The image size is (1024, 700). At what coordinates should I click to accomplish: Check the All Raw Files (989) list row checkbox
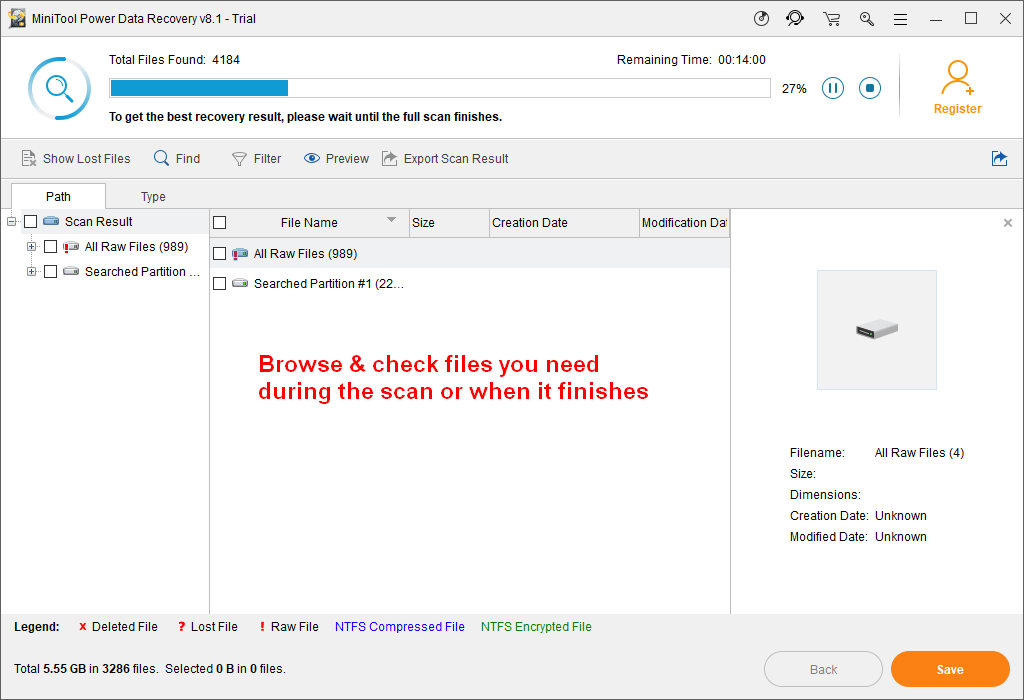220,253
